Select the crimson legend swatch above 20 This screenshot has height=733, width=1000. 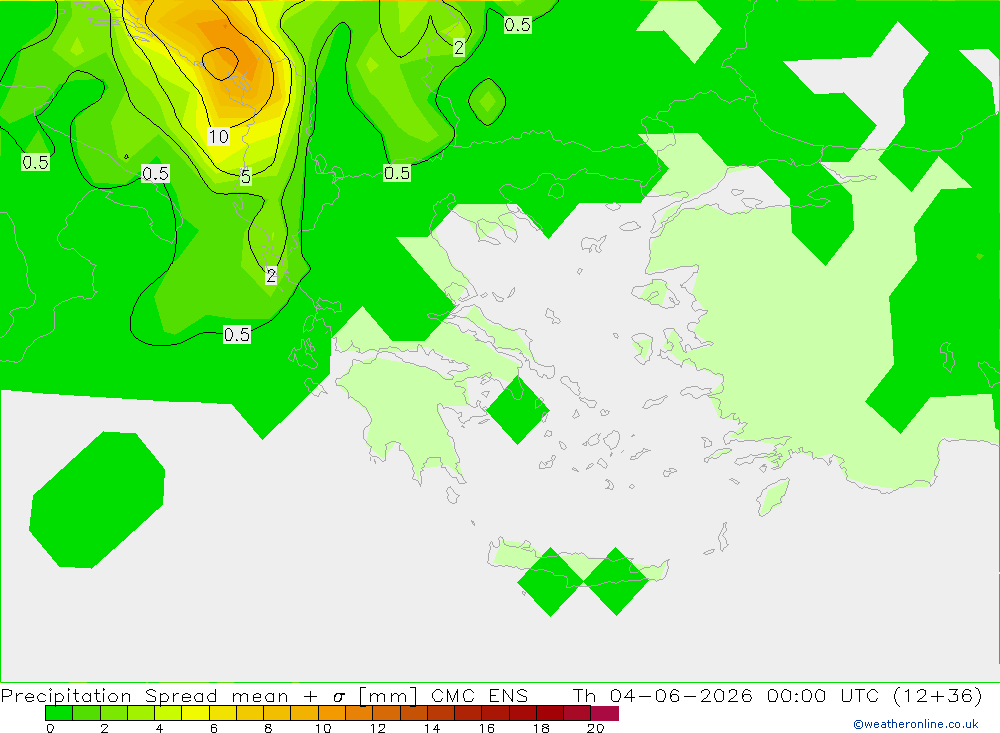coord(605,713)
